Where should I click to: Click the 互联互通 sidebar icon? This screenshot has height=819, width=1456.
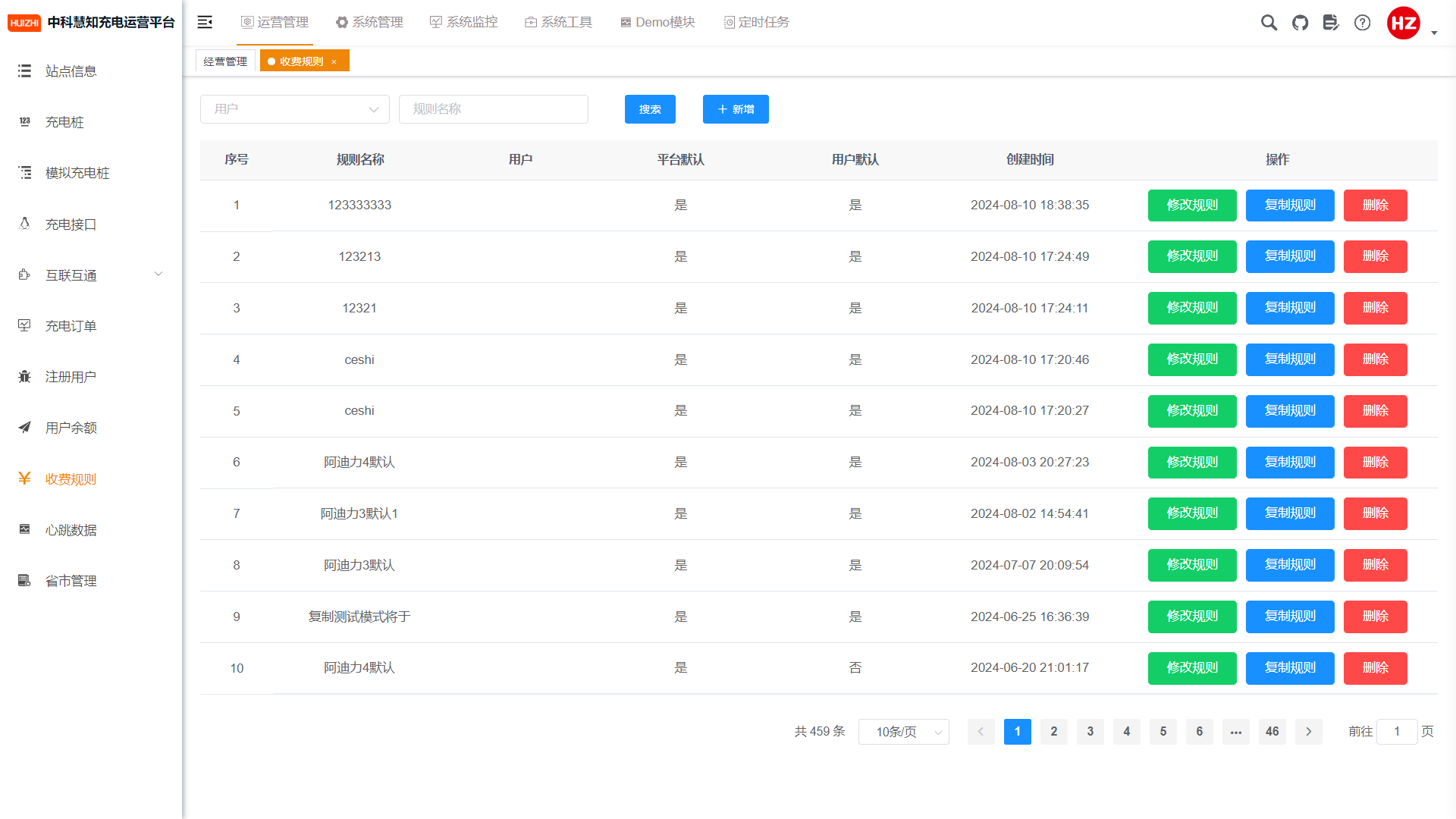click(x=25, y=275)
